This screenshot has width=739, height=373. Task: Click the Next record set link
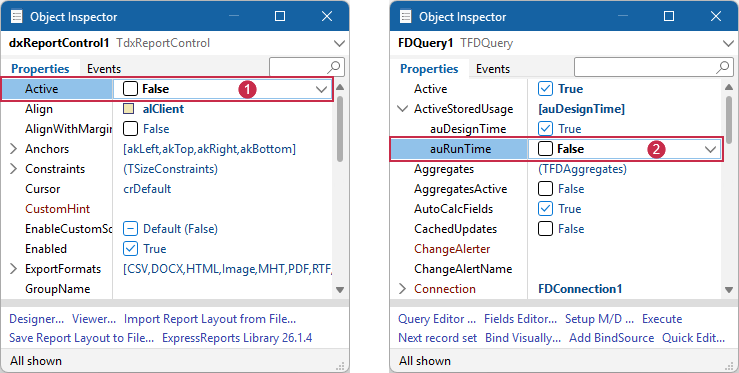click(437, 338)
